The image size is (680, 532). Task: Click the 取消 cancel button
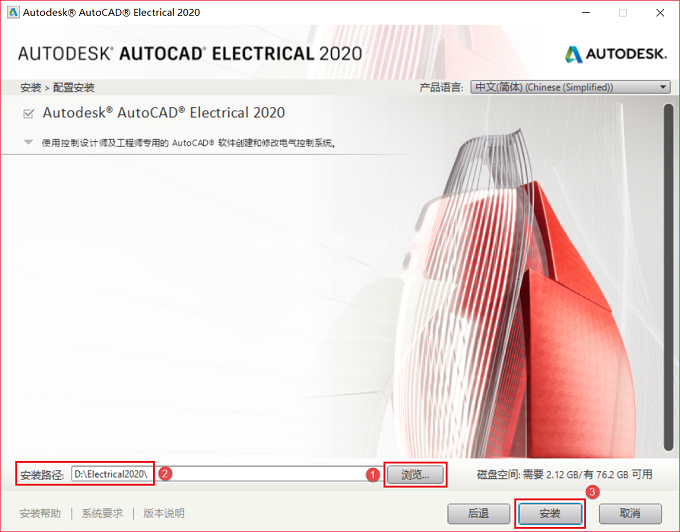click(630, 513)
